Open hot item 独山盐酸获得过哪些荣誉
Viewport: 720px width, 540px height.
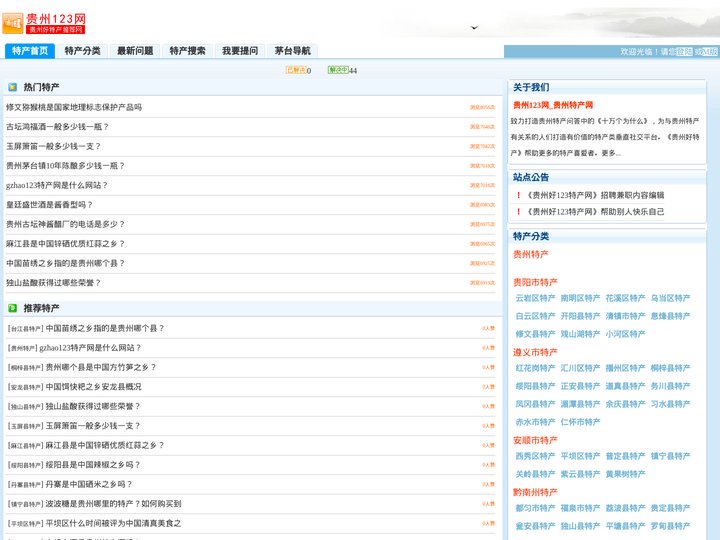53,283
